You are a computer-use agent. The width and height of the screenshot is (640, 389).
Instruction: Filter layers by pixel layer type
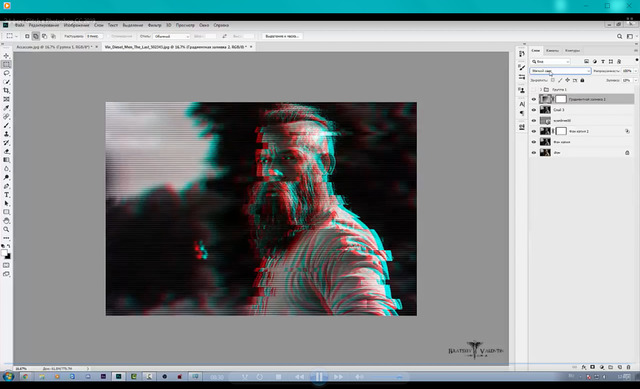tap(586, 61)
